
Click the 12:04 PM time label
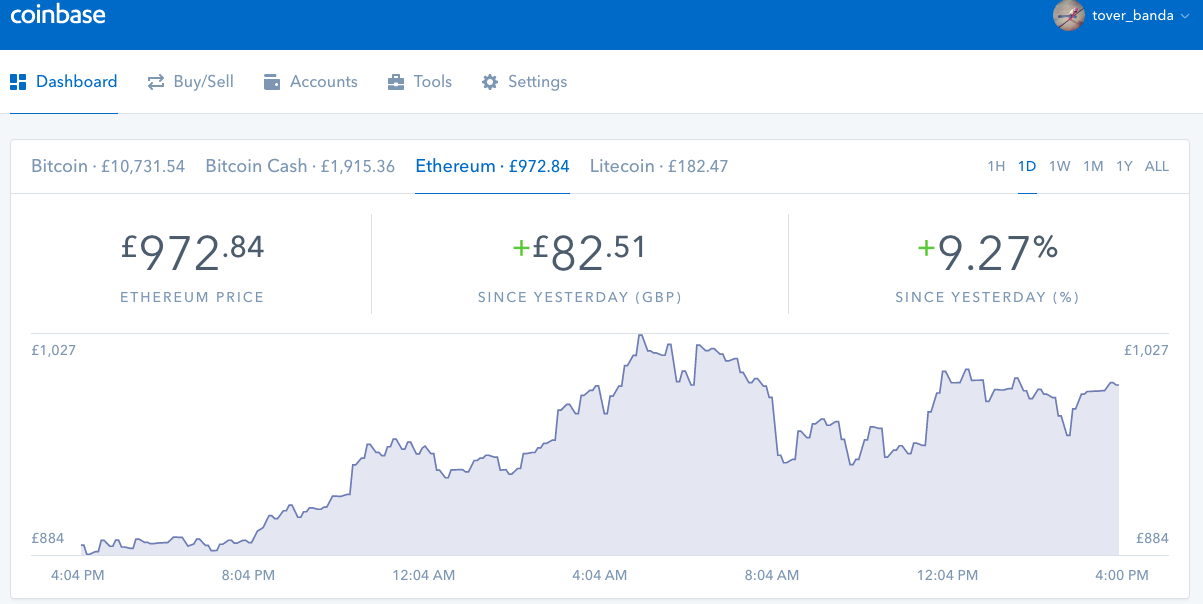[x=947, y=575]
